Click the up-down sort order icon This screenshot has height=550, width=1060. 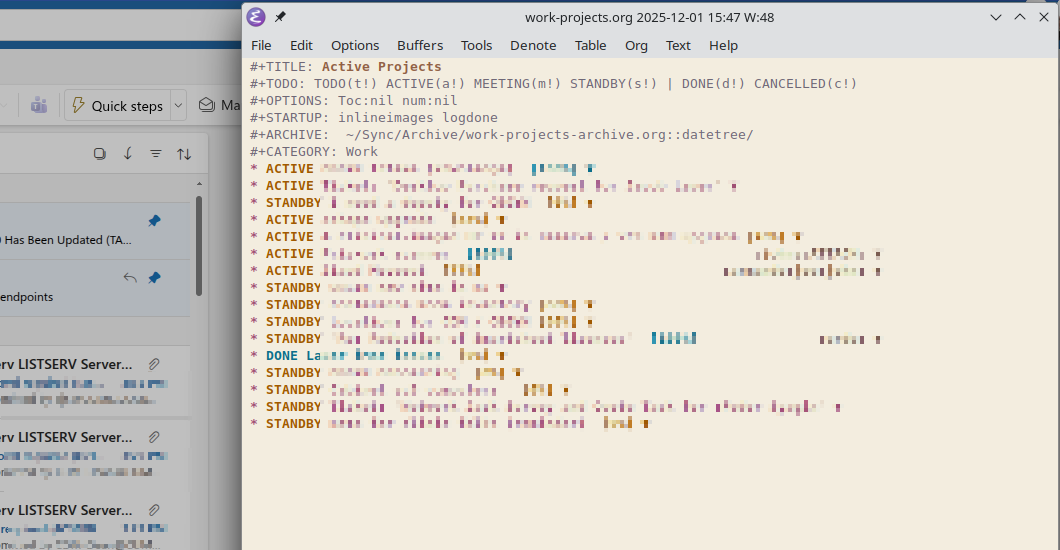(184, 154)
